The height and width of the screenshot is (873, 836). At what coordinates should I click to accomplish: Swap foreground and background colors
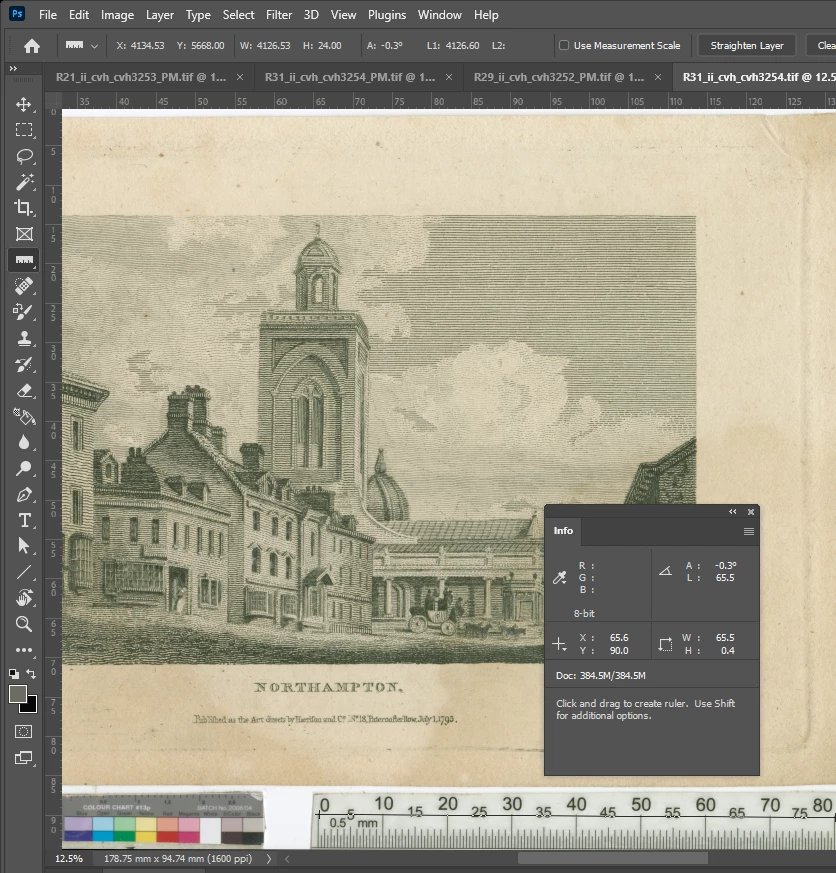click(32, 675)
